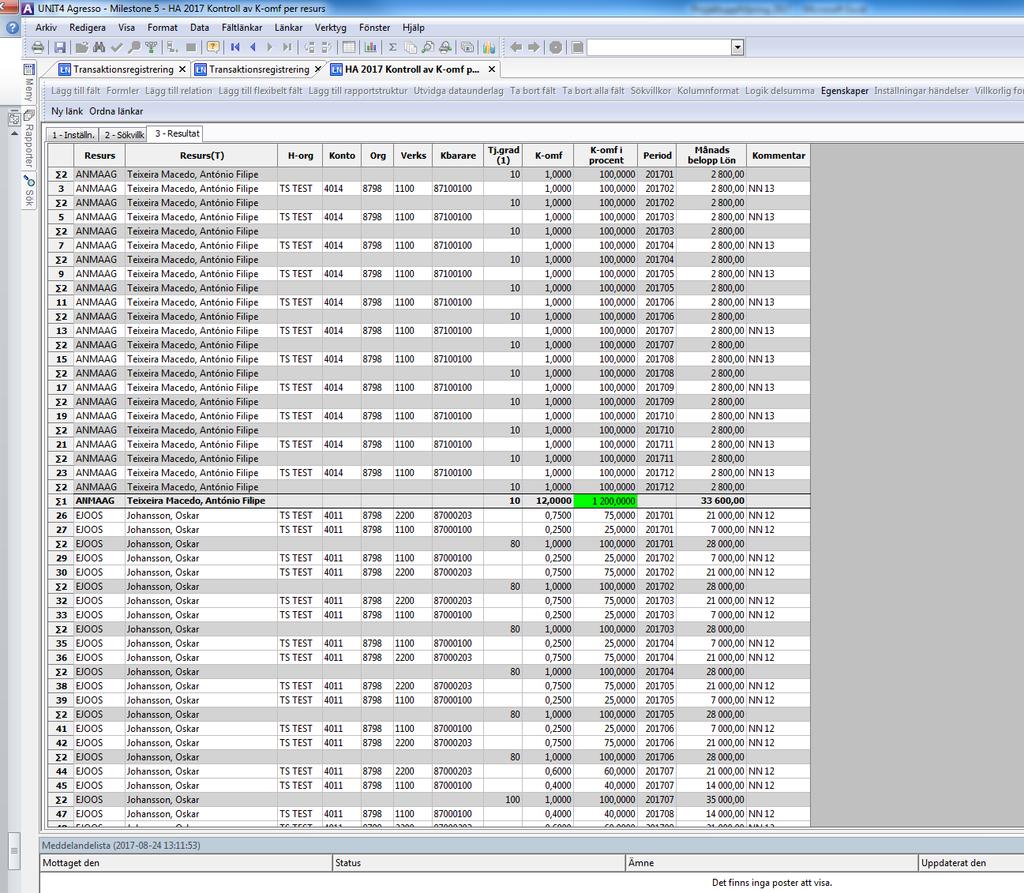Click the Save diskette icon
1024x893 pixels.
pyautogui.click(x=60, y=47)
